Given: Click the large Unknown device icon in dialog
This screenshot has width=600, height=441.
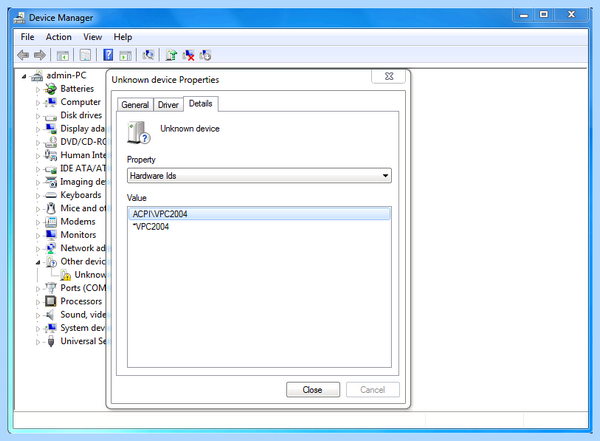Looking at the screenshot, I should click(138, 132).
